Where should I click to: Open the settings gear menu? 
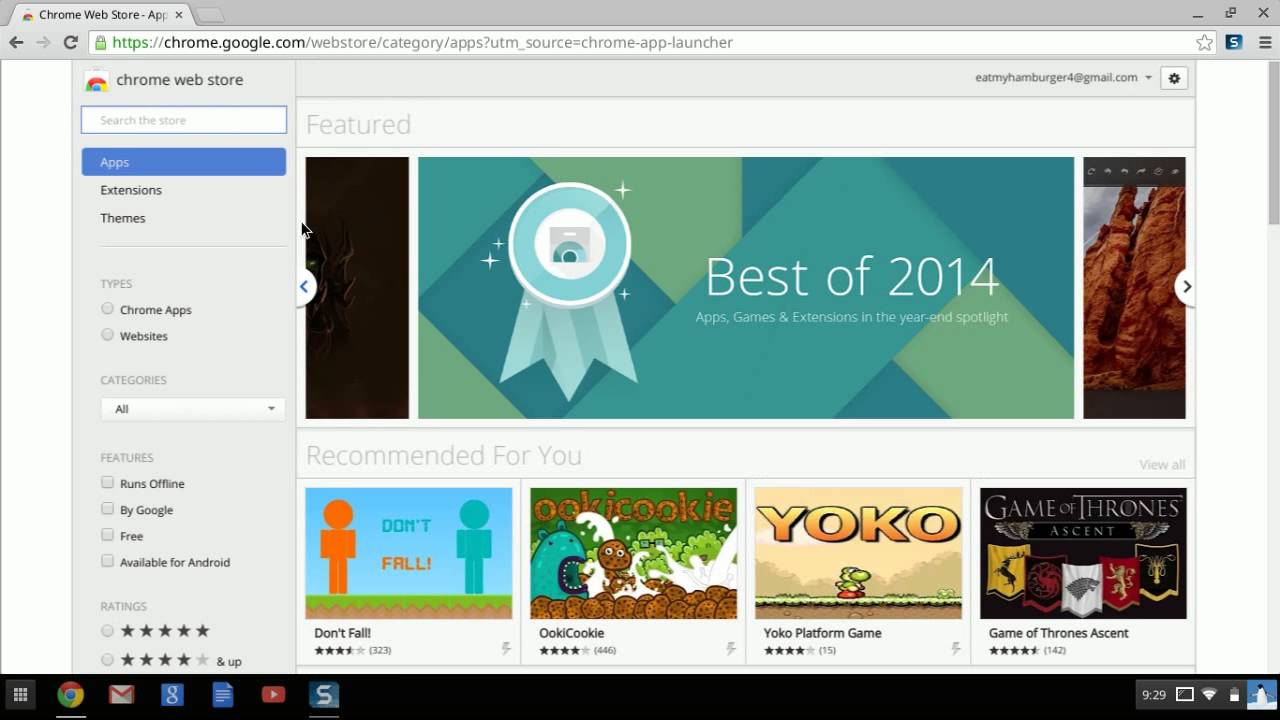(x=1174, y=78)
